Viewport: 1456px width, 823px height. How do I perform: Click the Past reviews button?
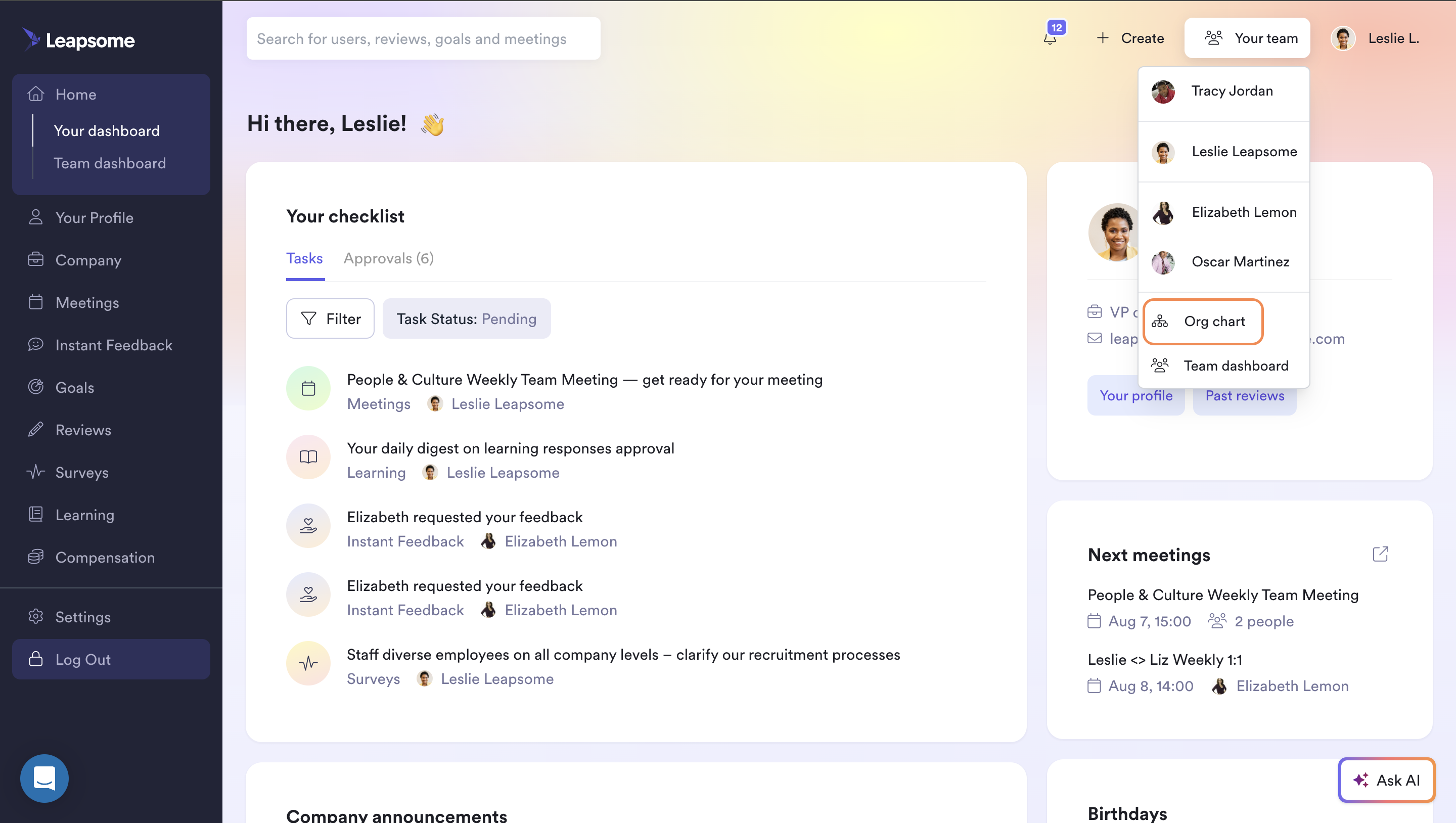point(1244,395)
